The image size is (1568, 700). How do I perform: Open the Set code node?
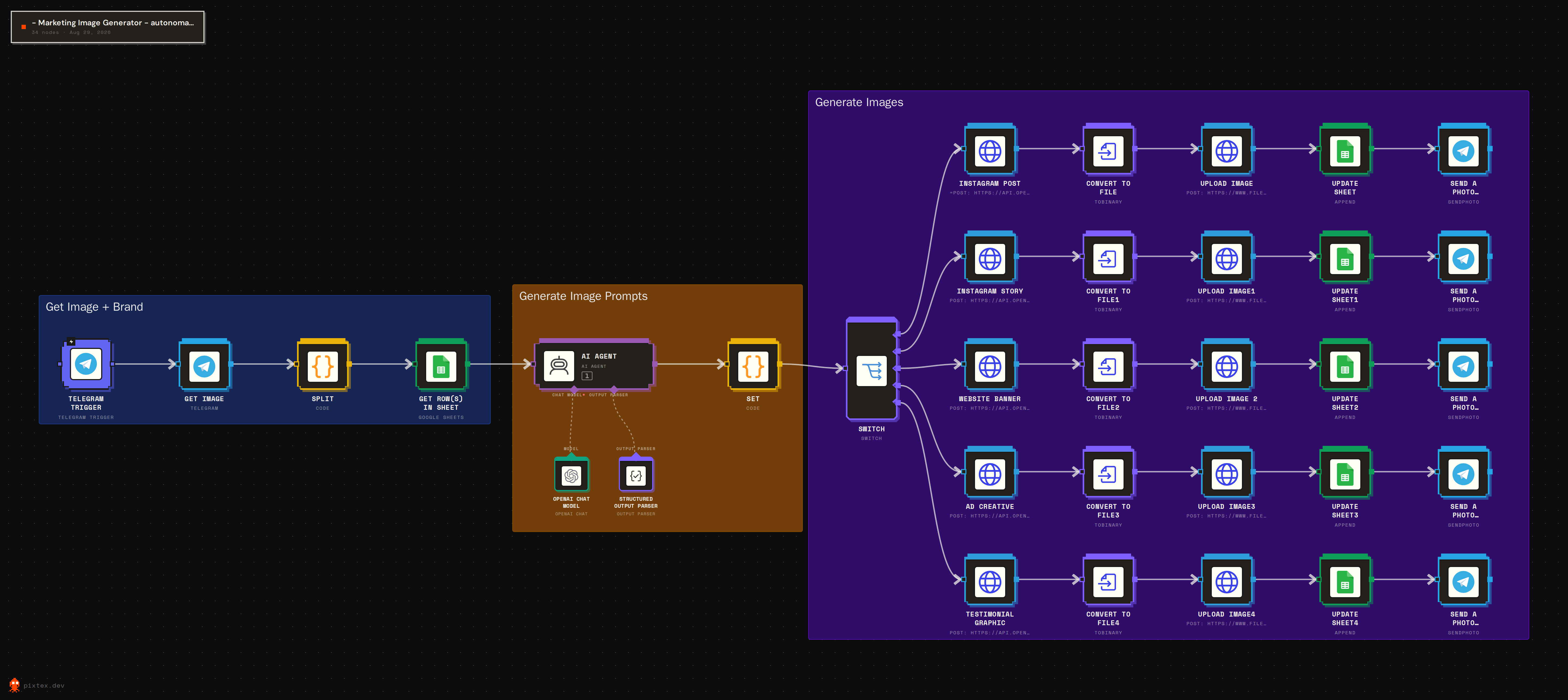click(x=753, y=364)
